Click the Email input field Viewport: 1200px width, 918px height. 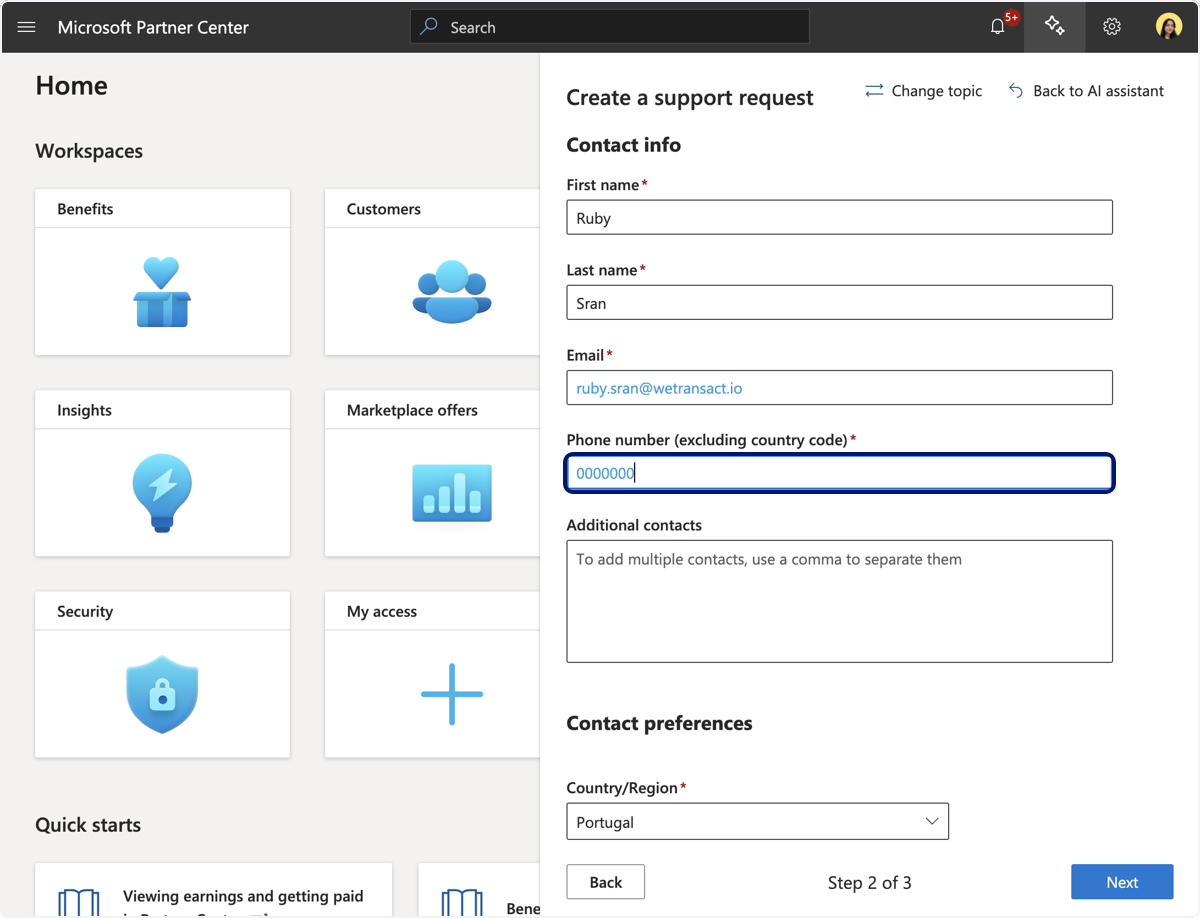839,388
